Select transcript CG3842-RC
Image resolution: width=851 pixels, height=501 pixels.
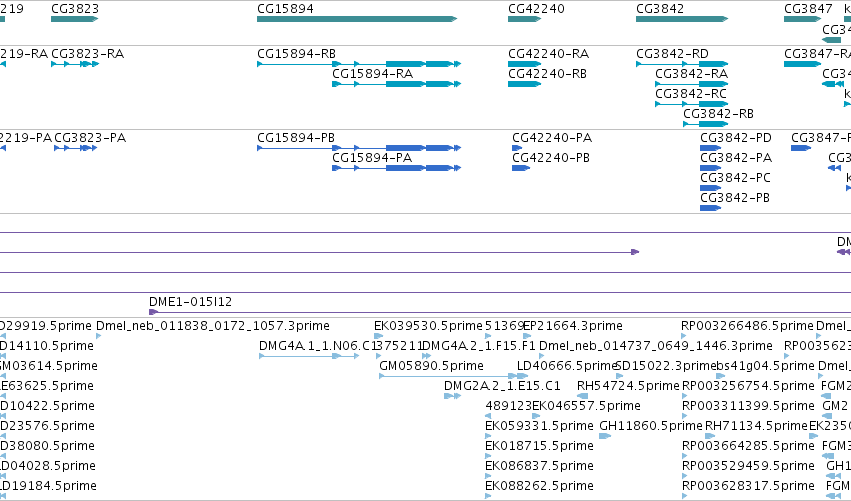691,104
